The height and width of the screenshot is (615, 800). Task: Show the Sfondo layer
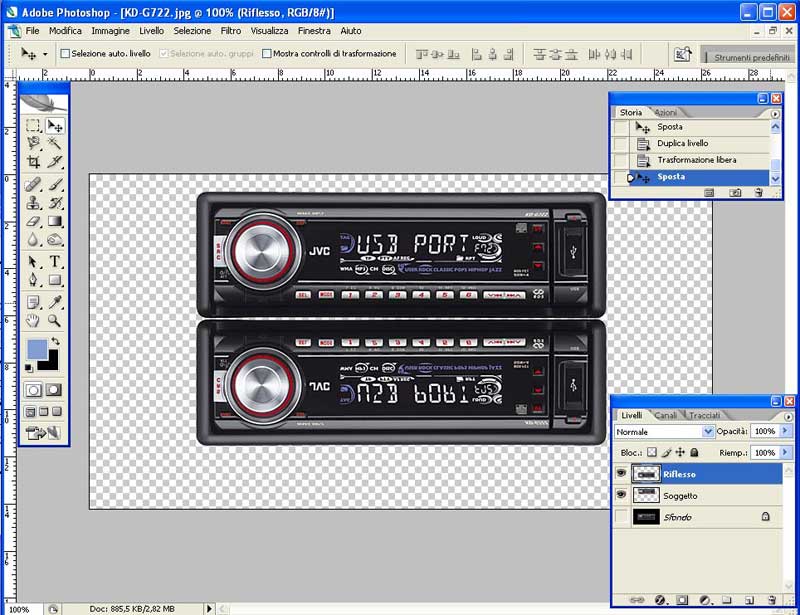[621, 516]
